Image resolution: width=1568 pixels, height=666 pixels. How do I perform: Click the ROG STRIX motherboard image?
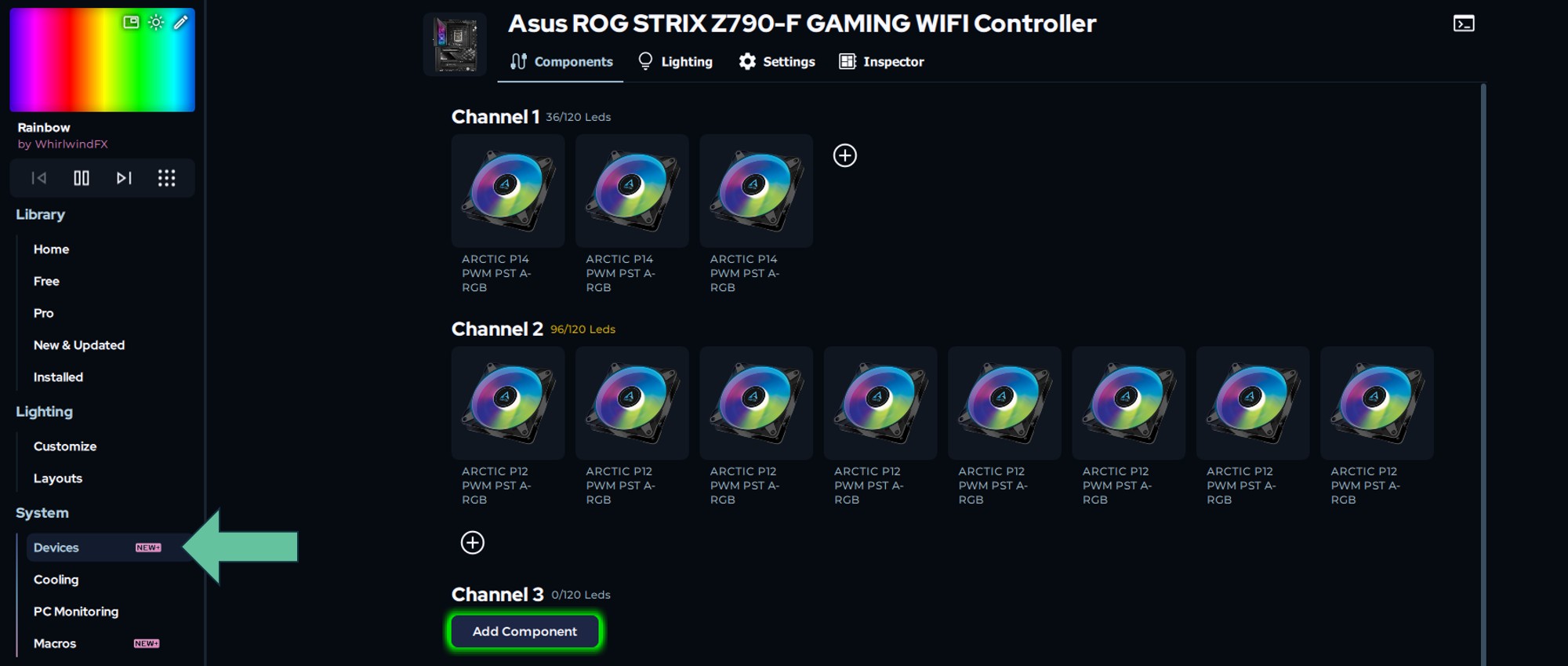(455, 44)
